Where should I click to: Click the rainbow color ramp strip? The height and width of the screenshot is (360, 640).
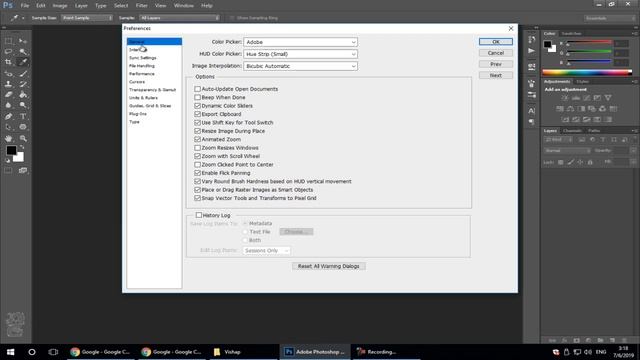[x=587, y=73]
